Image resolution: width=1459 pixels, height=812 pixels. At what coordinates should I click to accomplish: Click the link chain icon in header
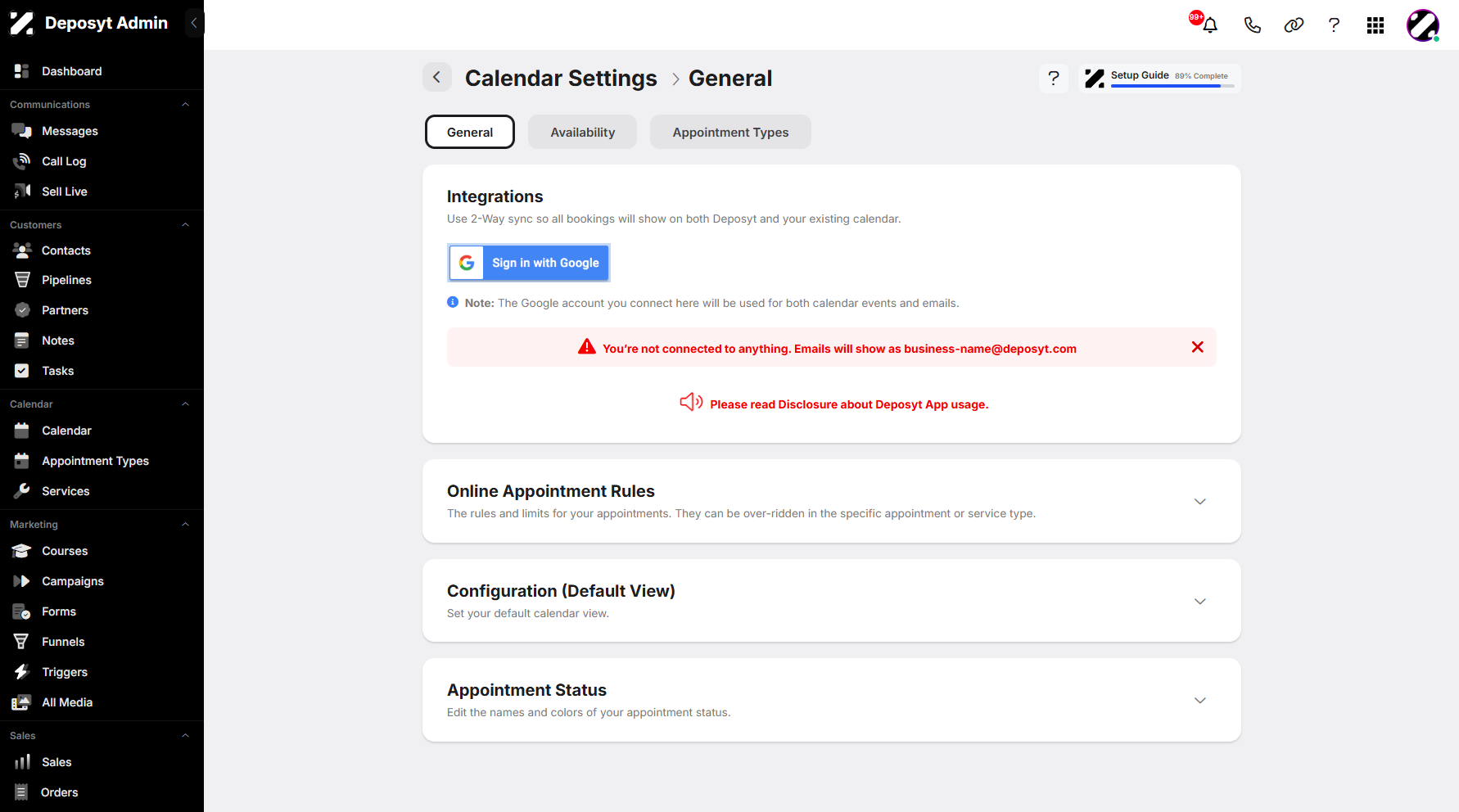pyautogui.click(x=1294, y=25)
